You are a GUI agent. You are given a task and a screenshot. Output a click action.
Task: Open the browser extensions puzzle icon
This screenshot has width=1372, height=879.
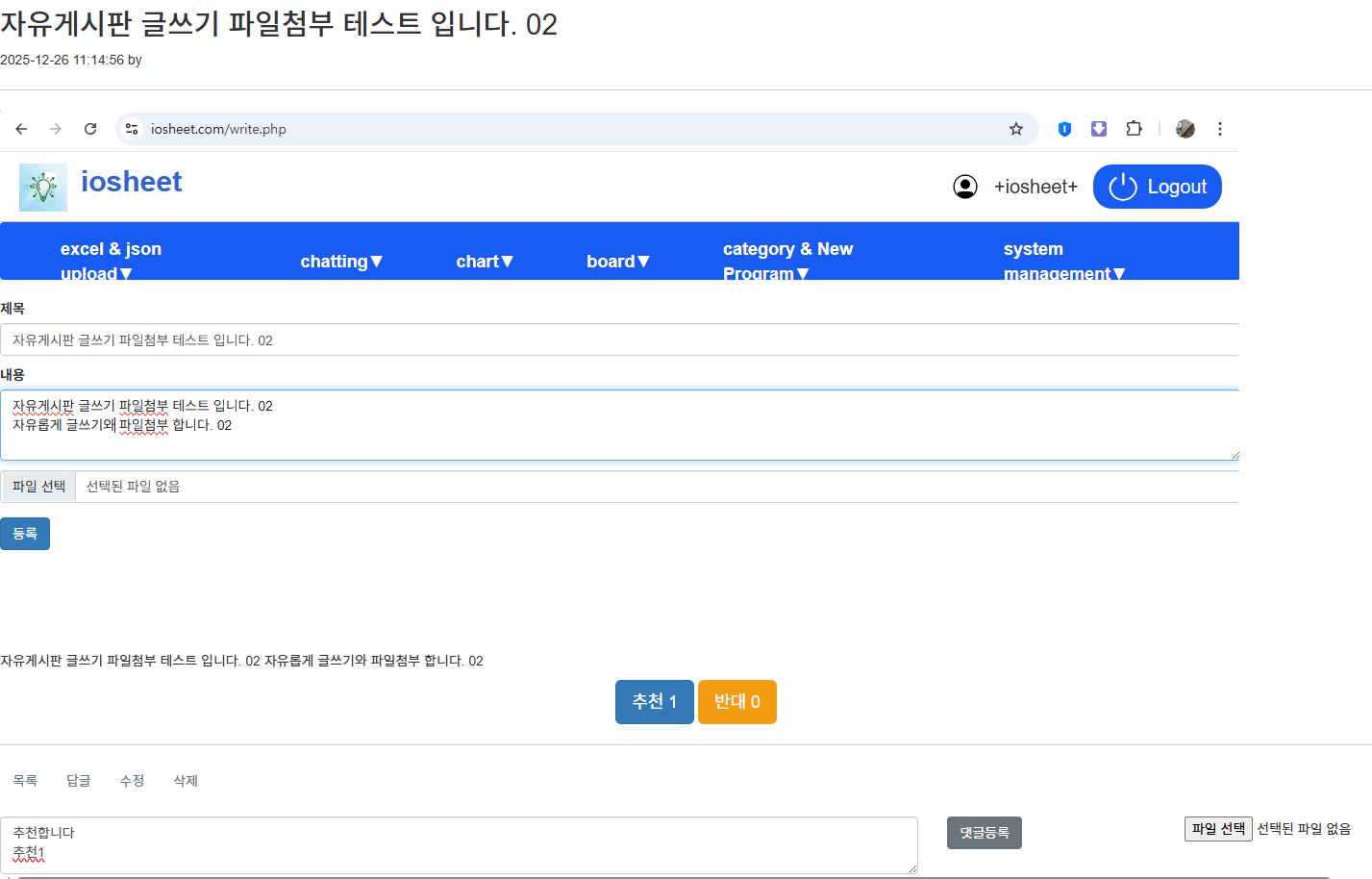(x=1134, y=129)
